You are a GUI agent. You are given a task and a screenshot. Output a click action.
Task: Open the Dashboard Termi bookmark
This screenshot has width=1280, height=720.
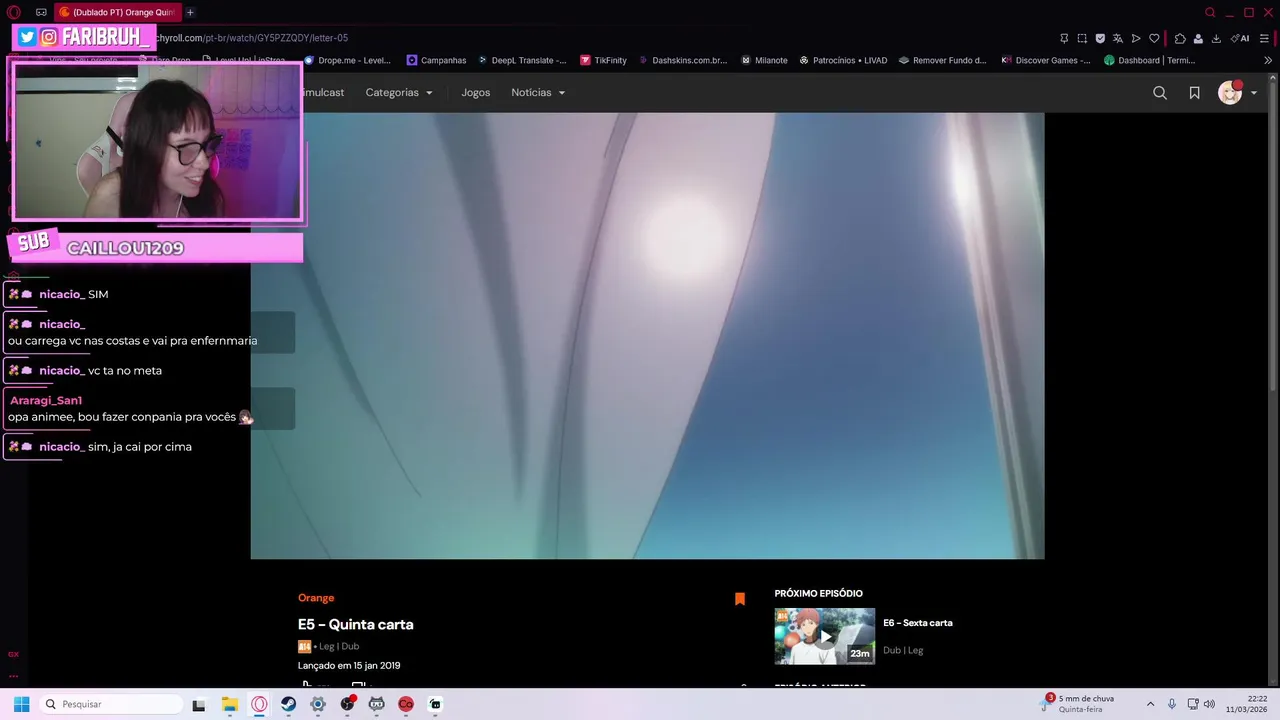point(1150,60)
